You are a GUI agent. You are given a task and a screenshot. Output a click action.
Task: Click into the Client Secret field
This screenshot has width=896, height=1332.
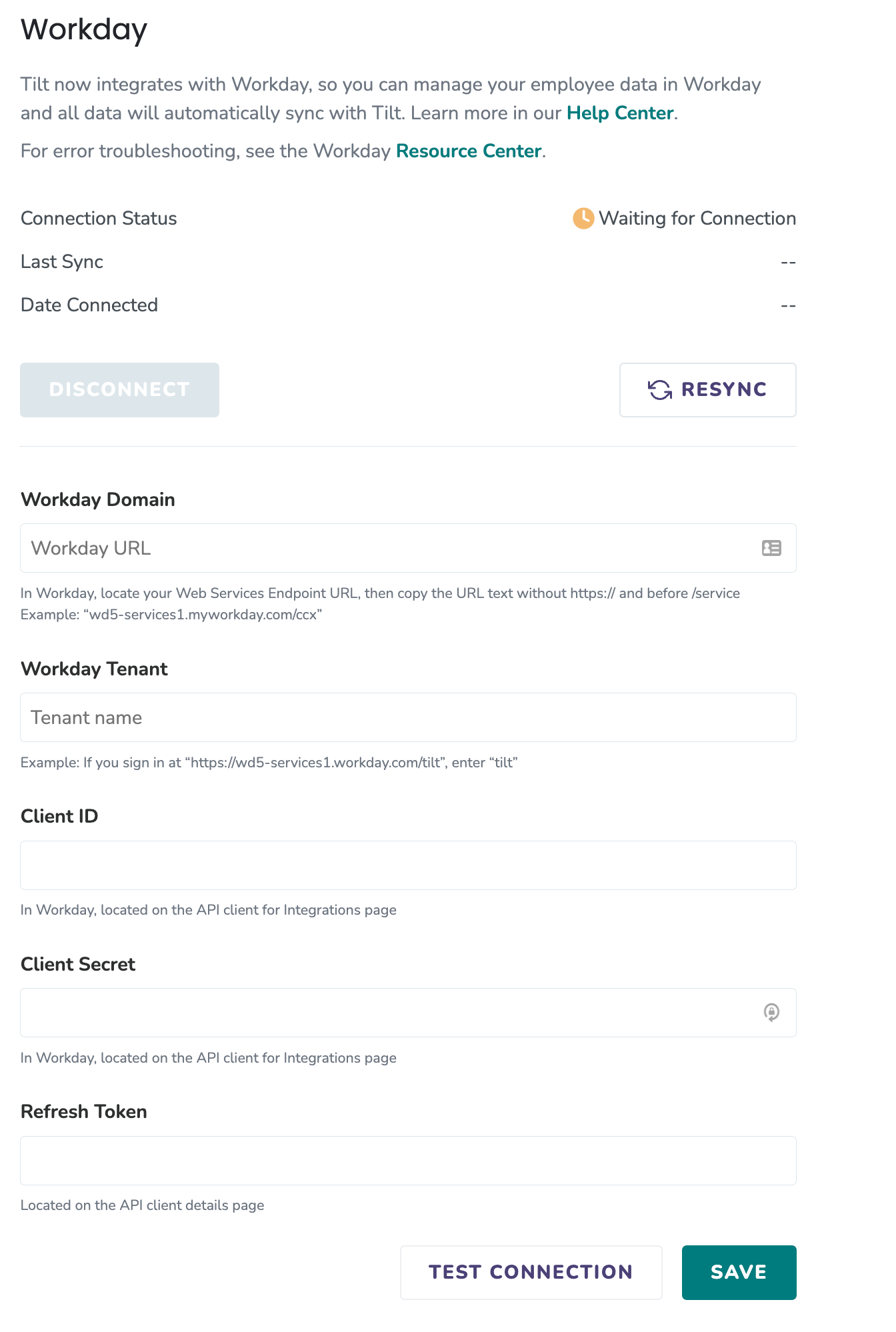(x=408, y=1013)
